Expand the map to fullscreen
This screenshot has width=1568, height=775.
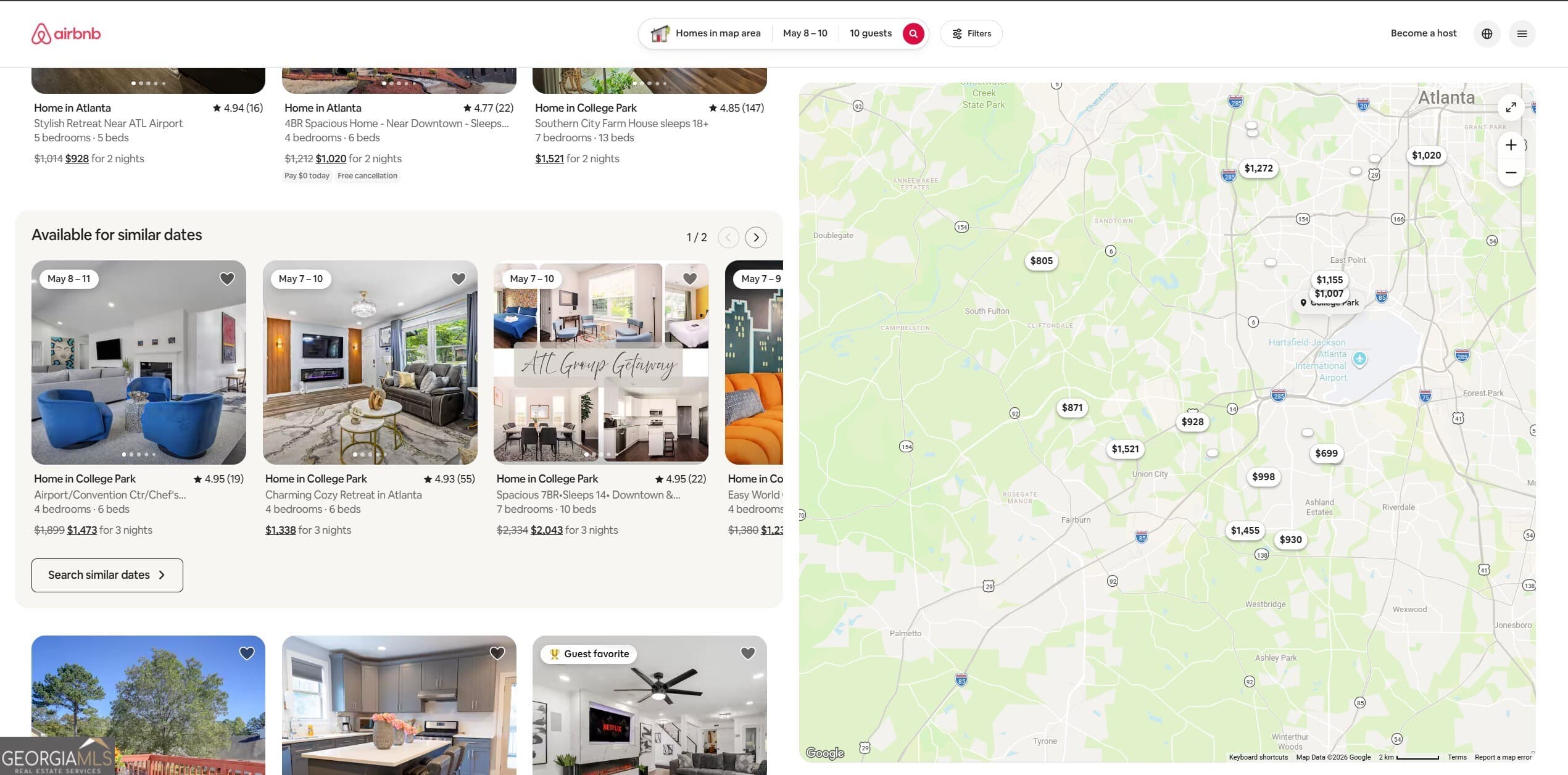point(1511,107)
